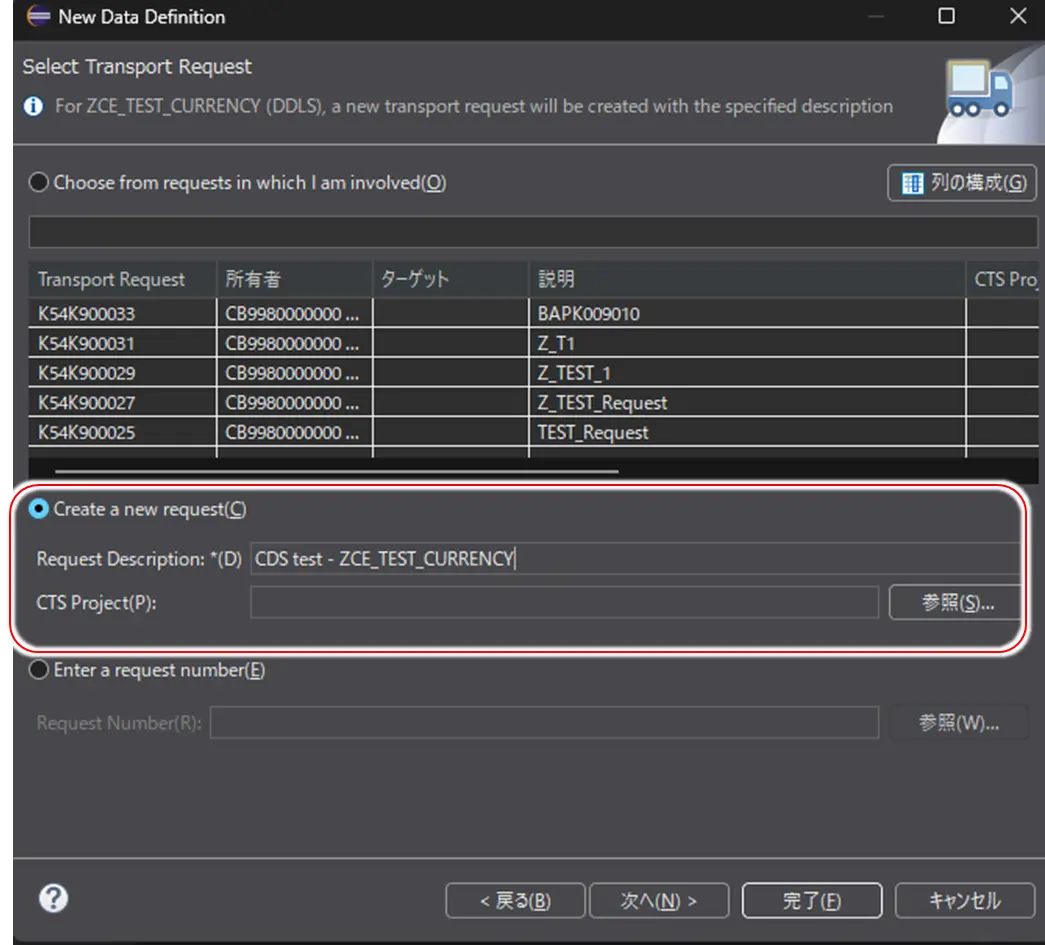Open the column configuration button 列の構成(G)
The height and width of the screenshot is (945, 1045).
pyautogui.click(x=962, y=183)
